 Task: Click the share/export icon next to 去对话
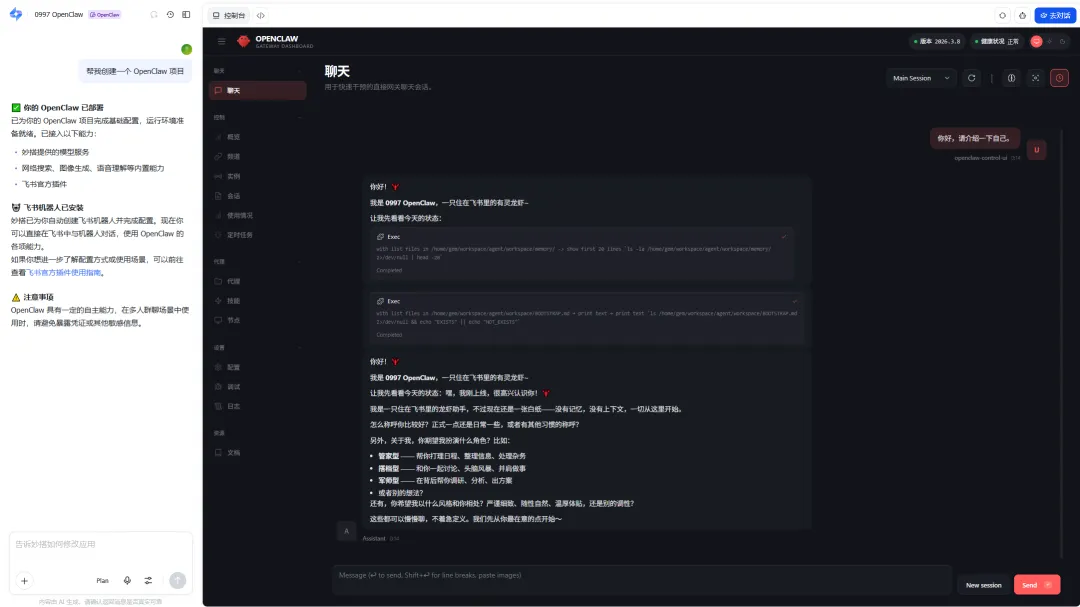pos(1022,15)
